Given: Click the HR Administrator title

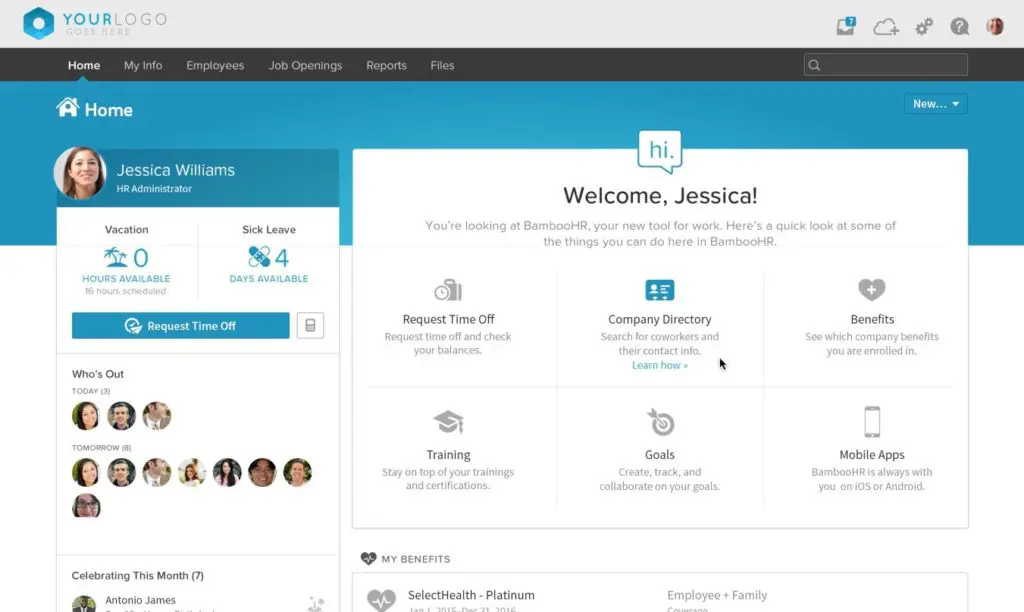Looking at the screenshot, I should click(x=154, y=189).
